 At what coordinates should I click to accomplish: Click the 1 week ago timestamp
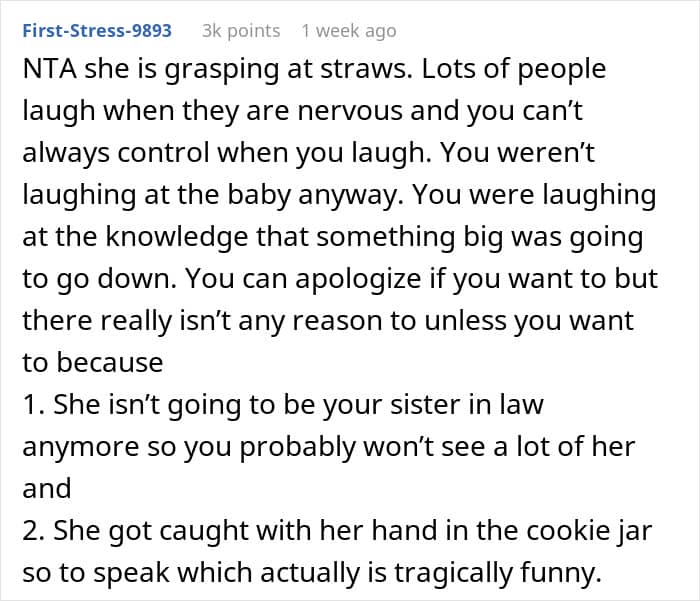coord(349,31)
